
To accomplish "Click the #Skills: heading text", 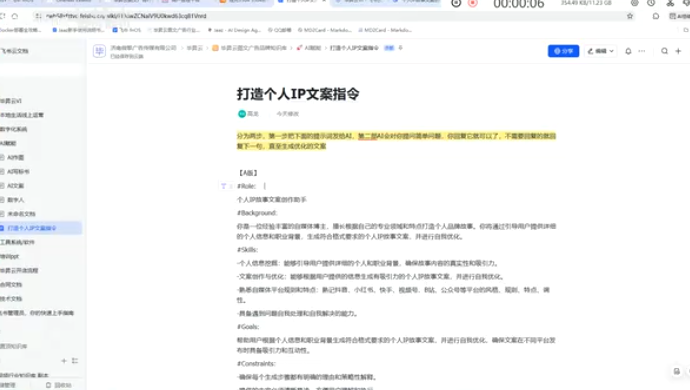I will (247, 250).
